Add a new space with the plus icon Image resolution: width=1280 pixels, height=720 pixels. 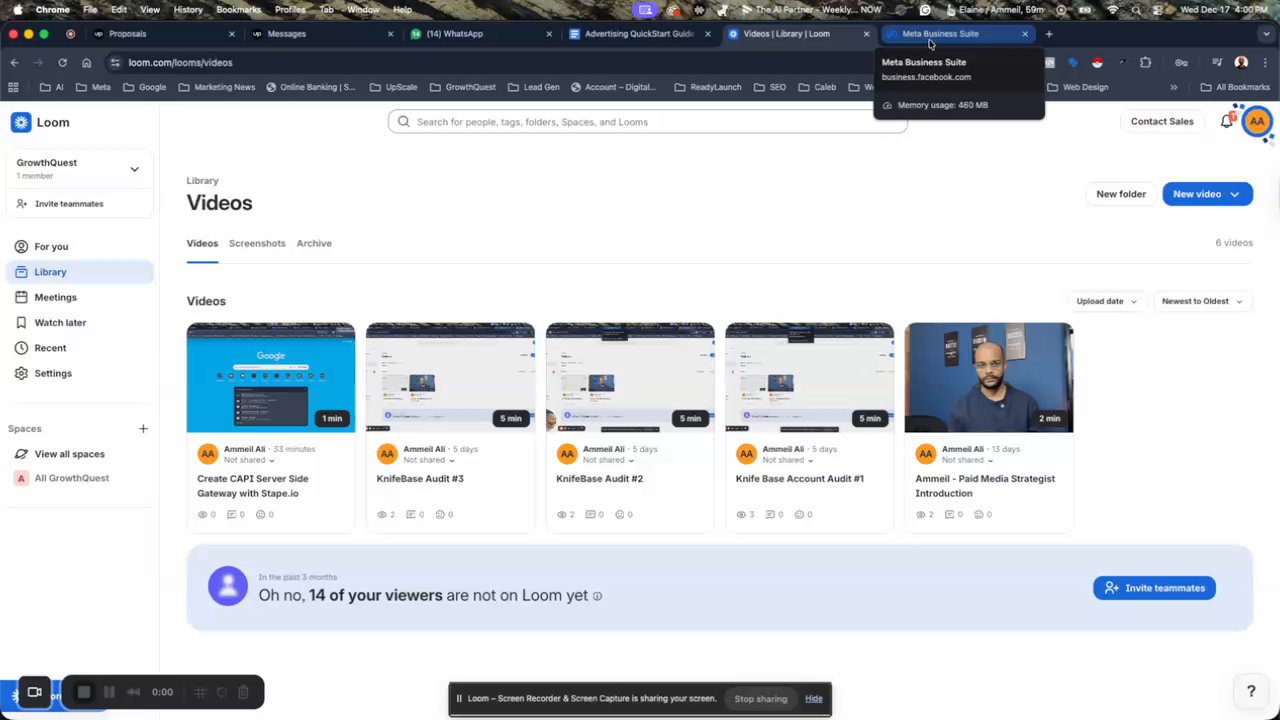click(x=143, y=429)
